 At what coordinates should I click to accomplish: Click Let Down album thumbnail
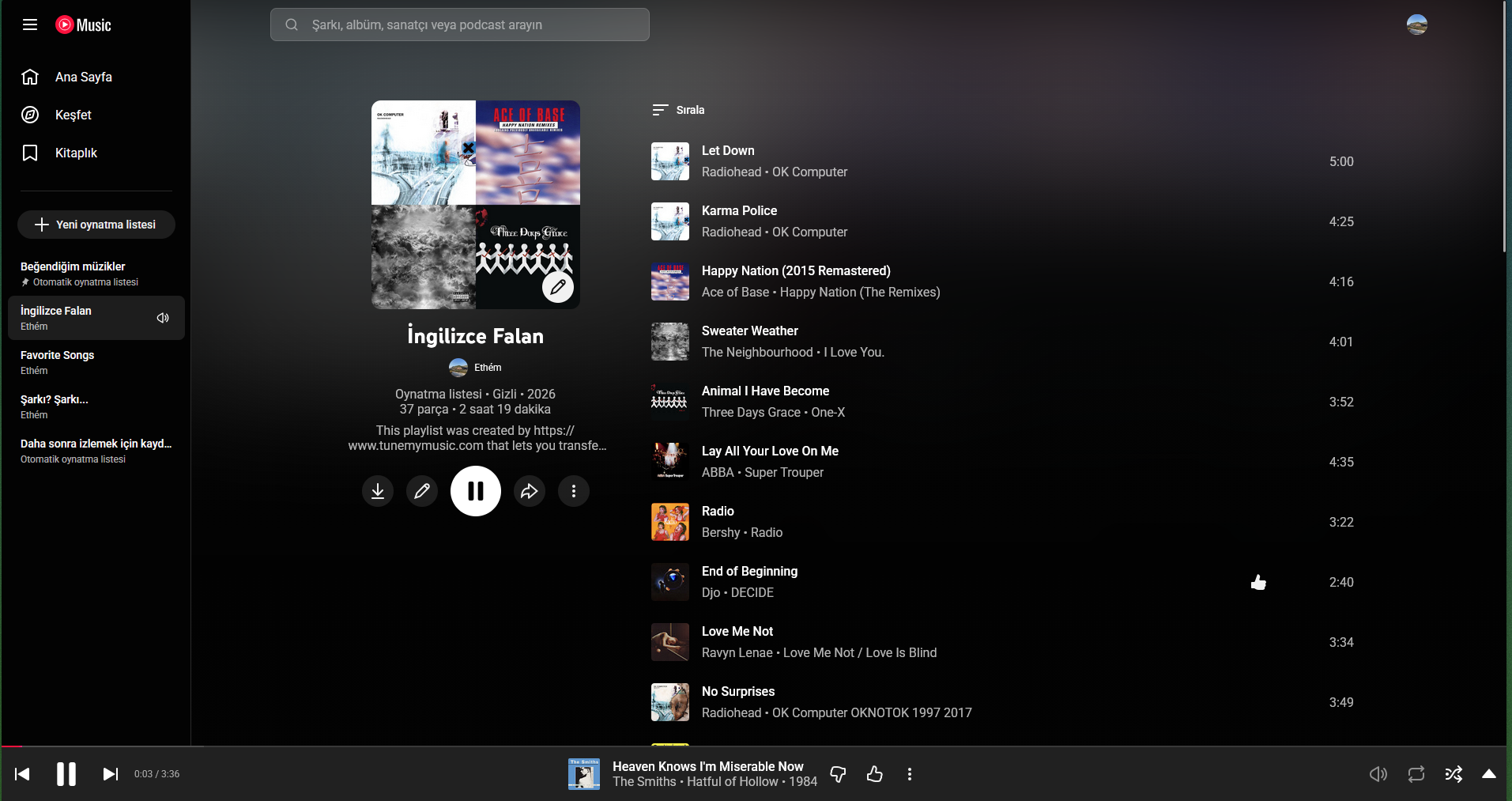670,161
